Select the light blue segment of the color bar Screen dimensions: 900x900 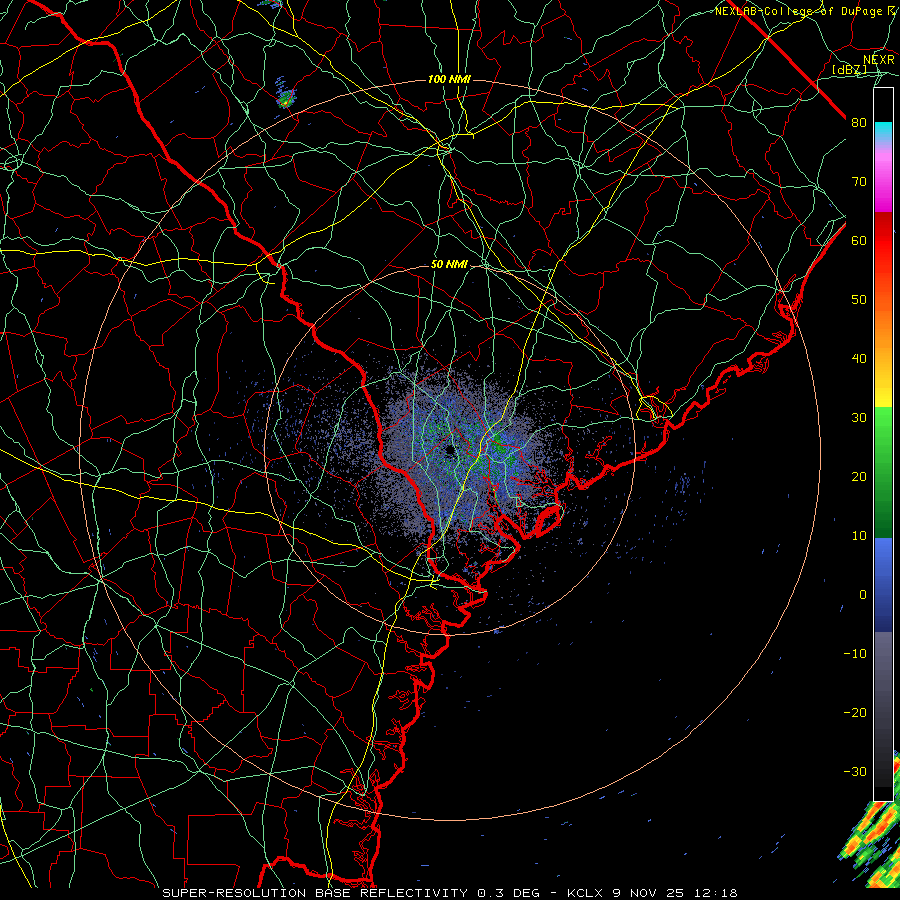[883, 554]
